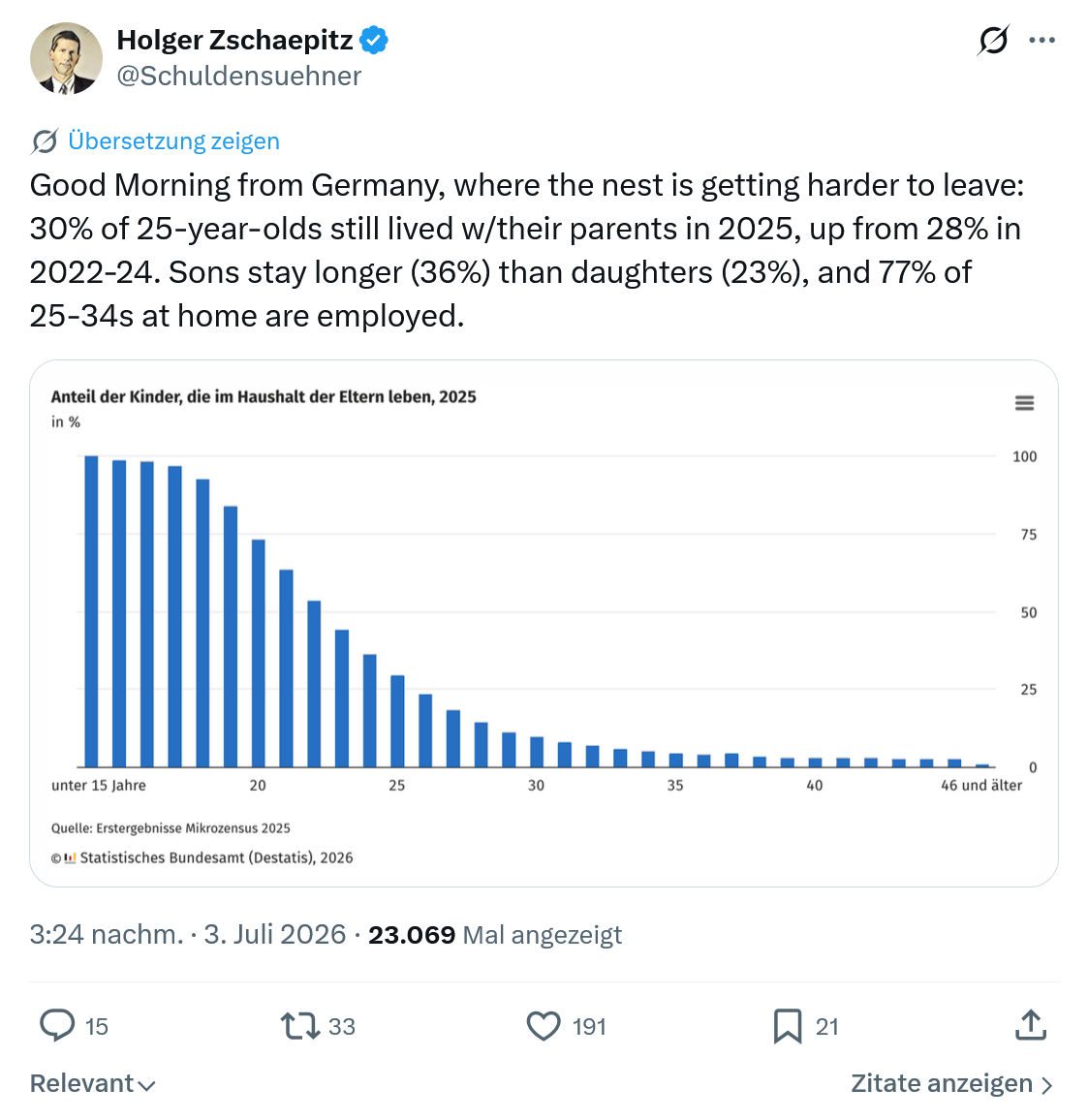Click the tallest bar for unter 15 Jahre
1088x1120 pixels.
click(91, 611)
